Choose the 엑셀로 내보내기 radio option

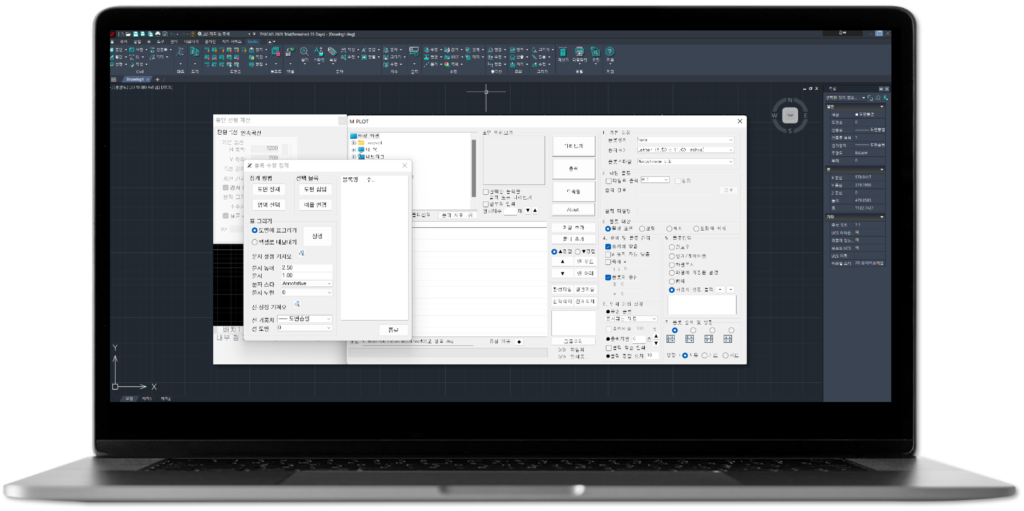click(255, 242)
